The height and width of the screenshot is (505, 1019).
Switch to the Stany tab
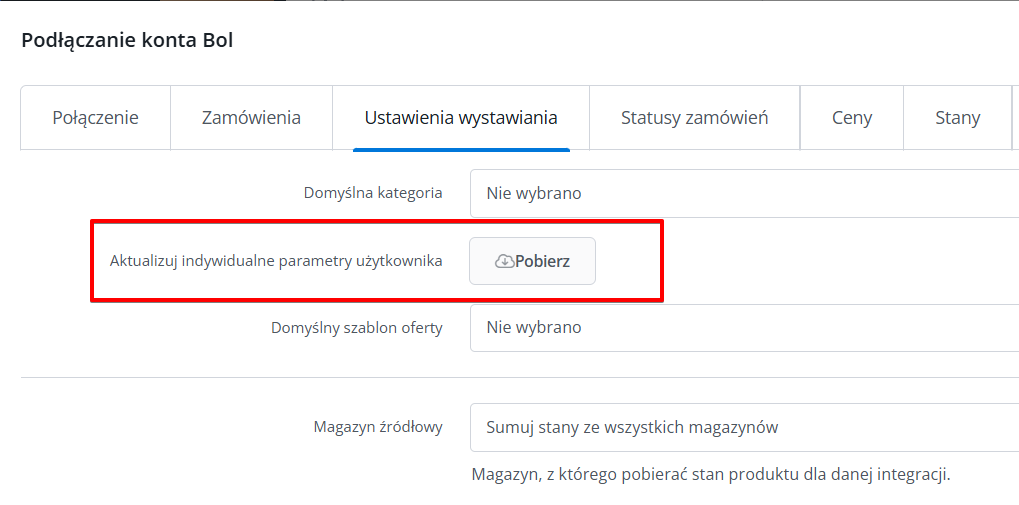coord(957,118)
